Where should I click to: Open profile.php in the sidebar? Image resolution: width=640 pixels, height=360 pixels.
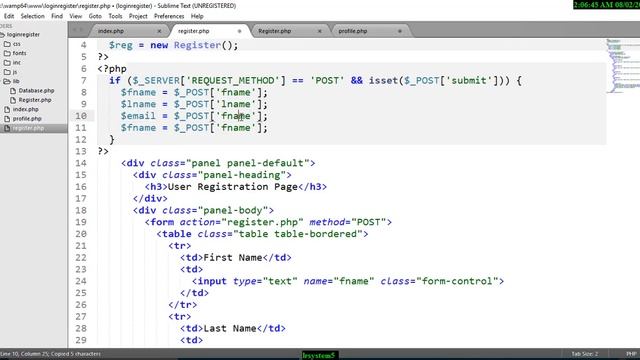click(27, 119)
